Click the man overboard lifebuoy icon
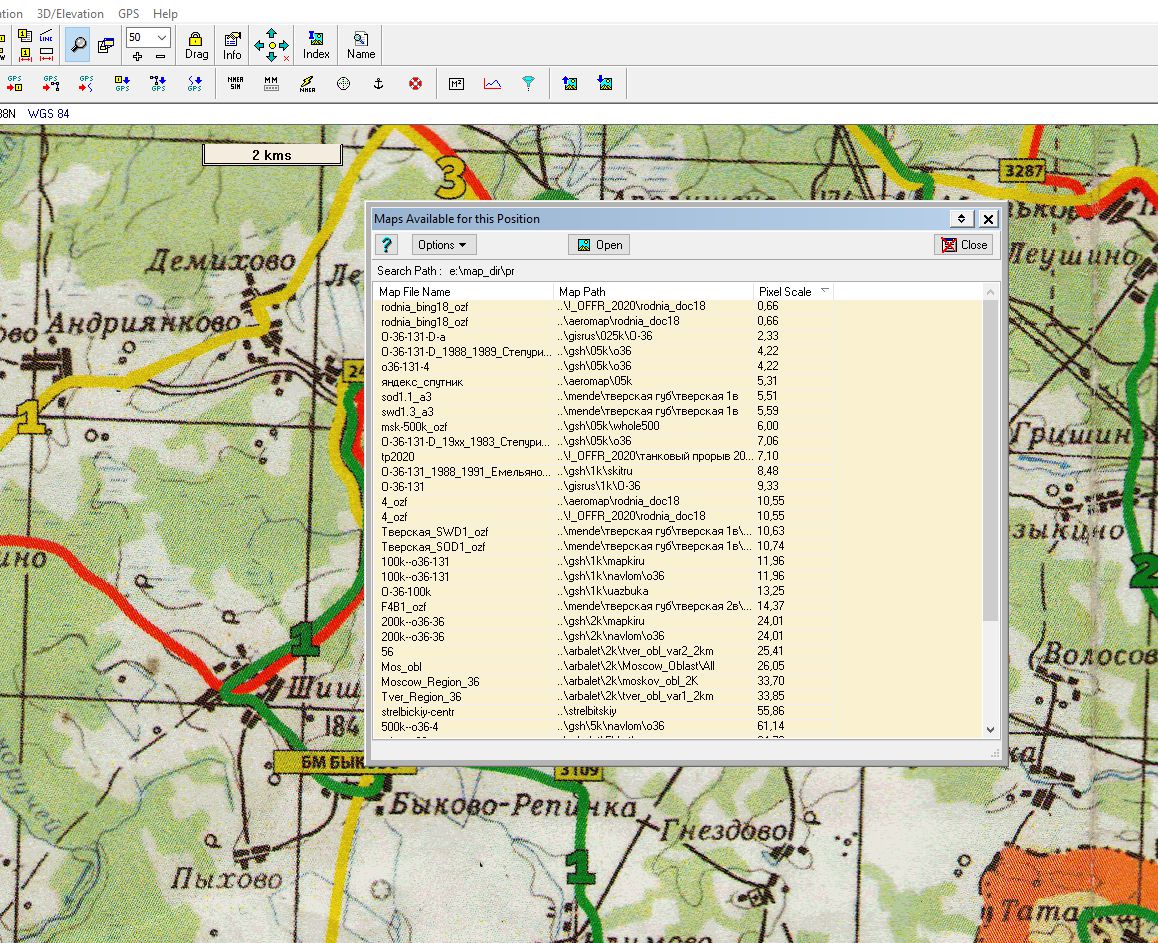 coord(415,84)
